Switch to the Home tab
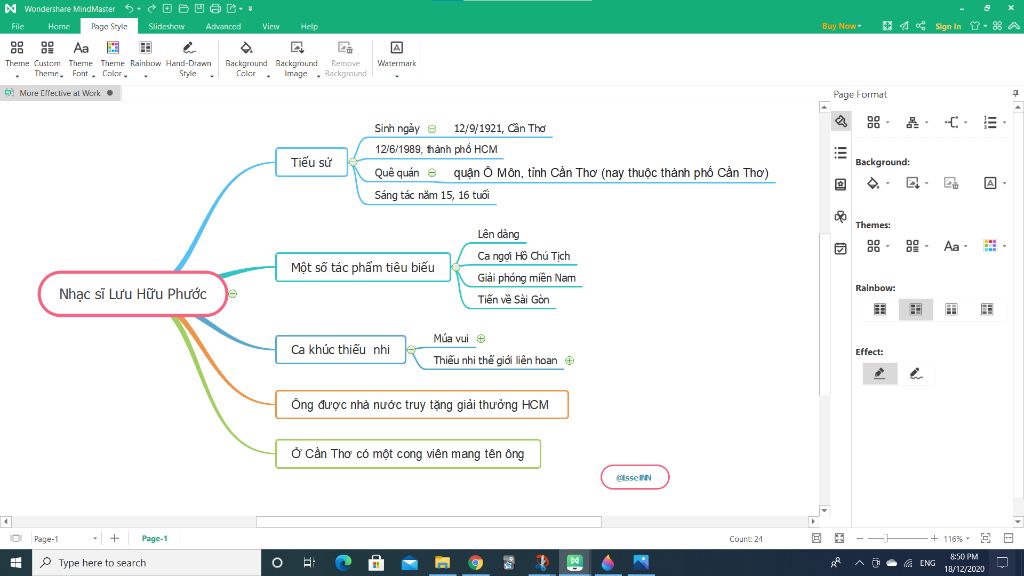This screenshot has width=1024, height=576. (x=59, y=26)
